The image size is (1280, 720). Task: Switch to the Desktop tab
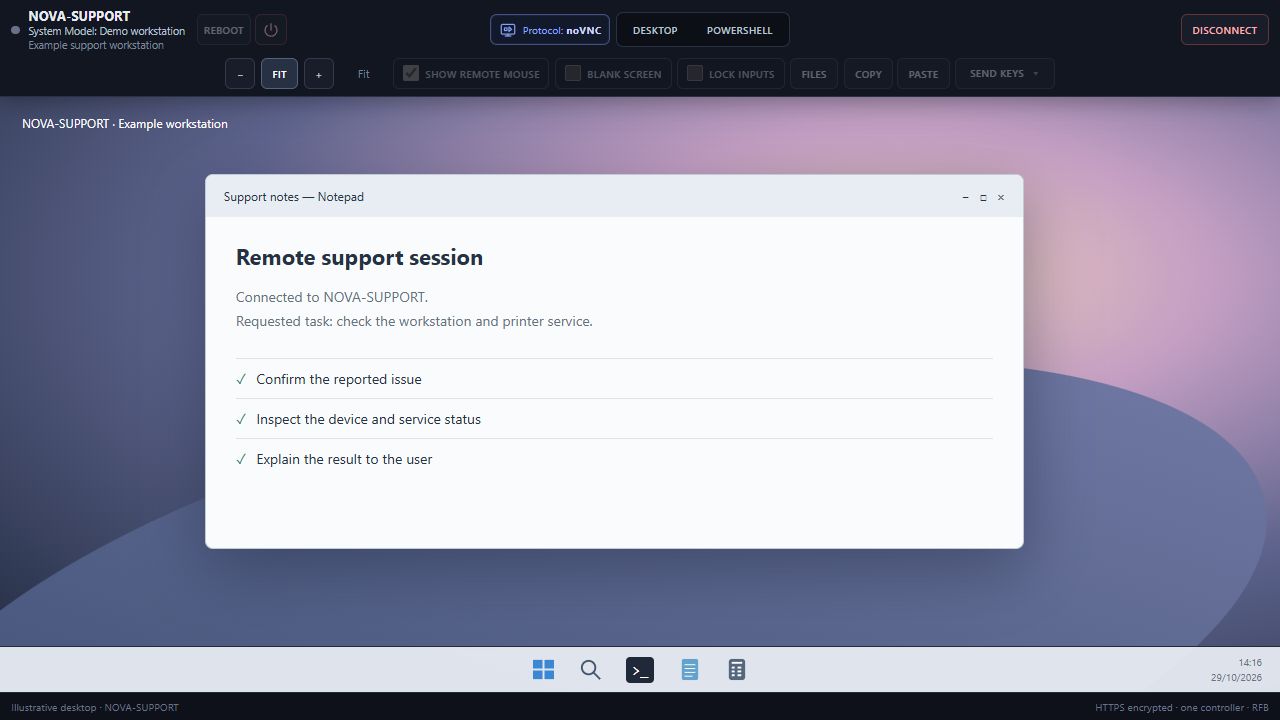(655, 30)
